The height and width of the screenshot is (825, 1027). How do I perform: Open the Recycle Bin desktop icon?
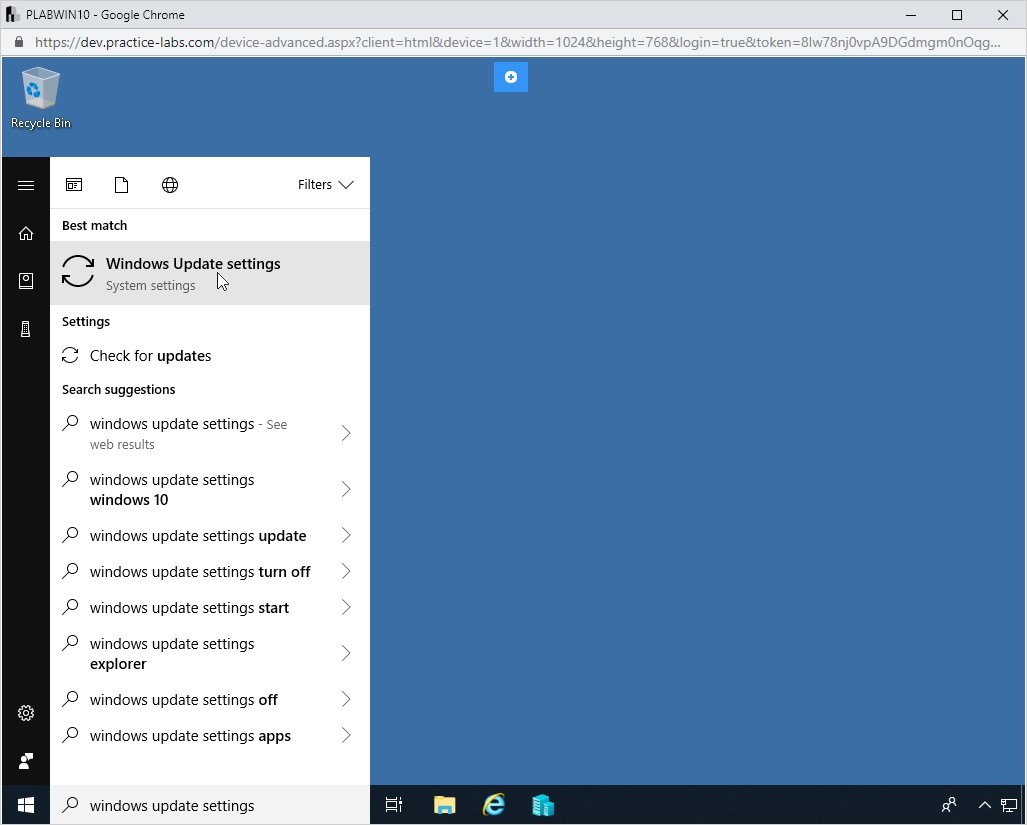pos(41,98)
